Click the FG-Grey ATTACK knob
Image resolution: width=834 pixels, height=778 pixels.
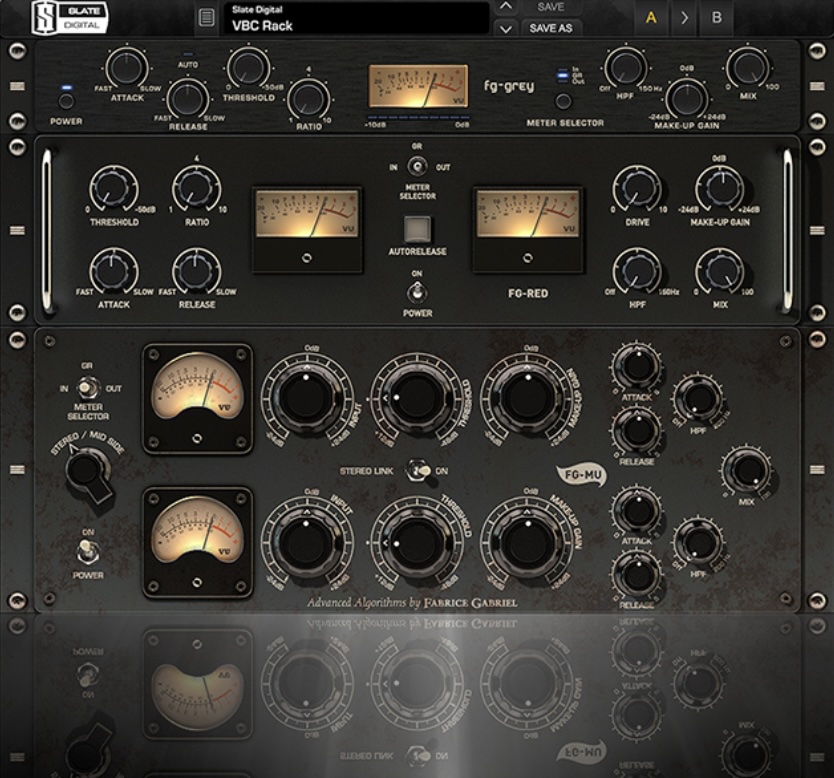tap(127, 68)
